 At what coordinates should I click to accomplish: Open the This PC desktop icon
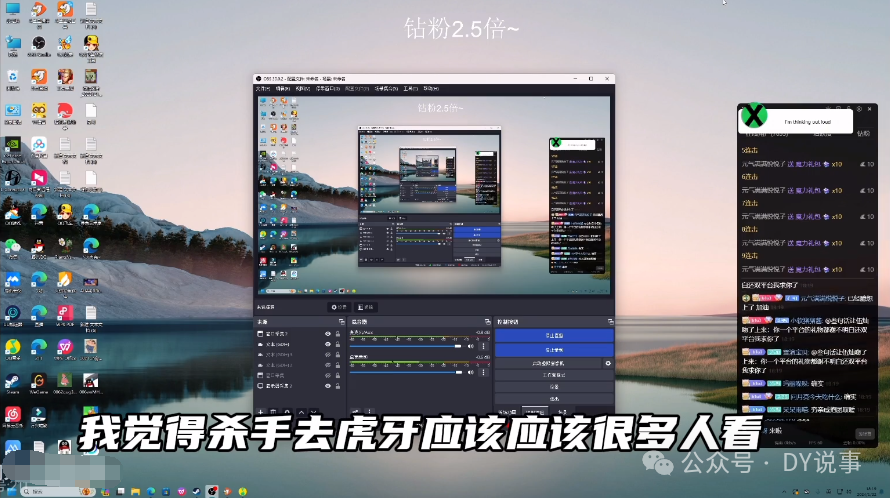(13, 10)
